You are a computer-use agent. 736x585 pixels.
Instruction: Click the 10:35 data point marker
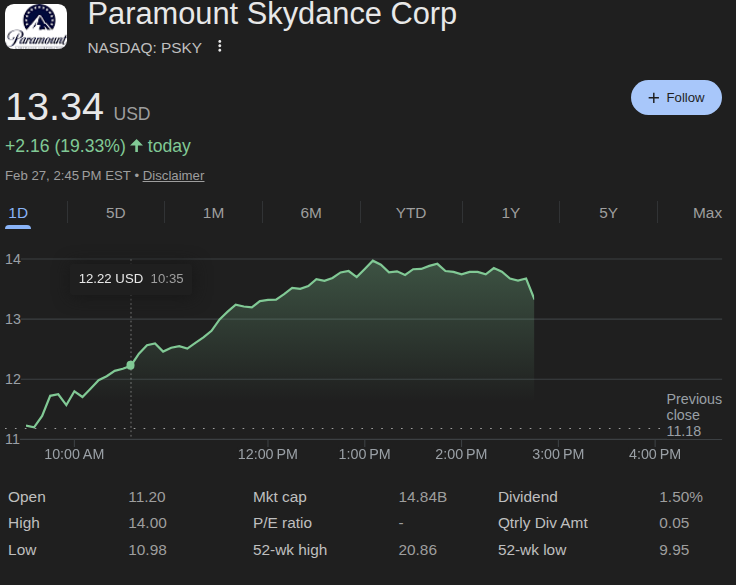coord(130,365)
